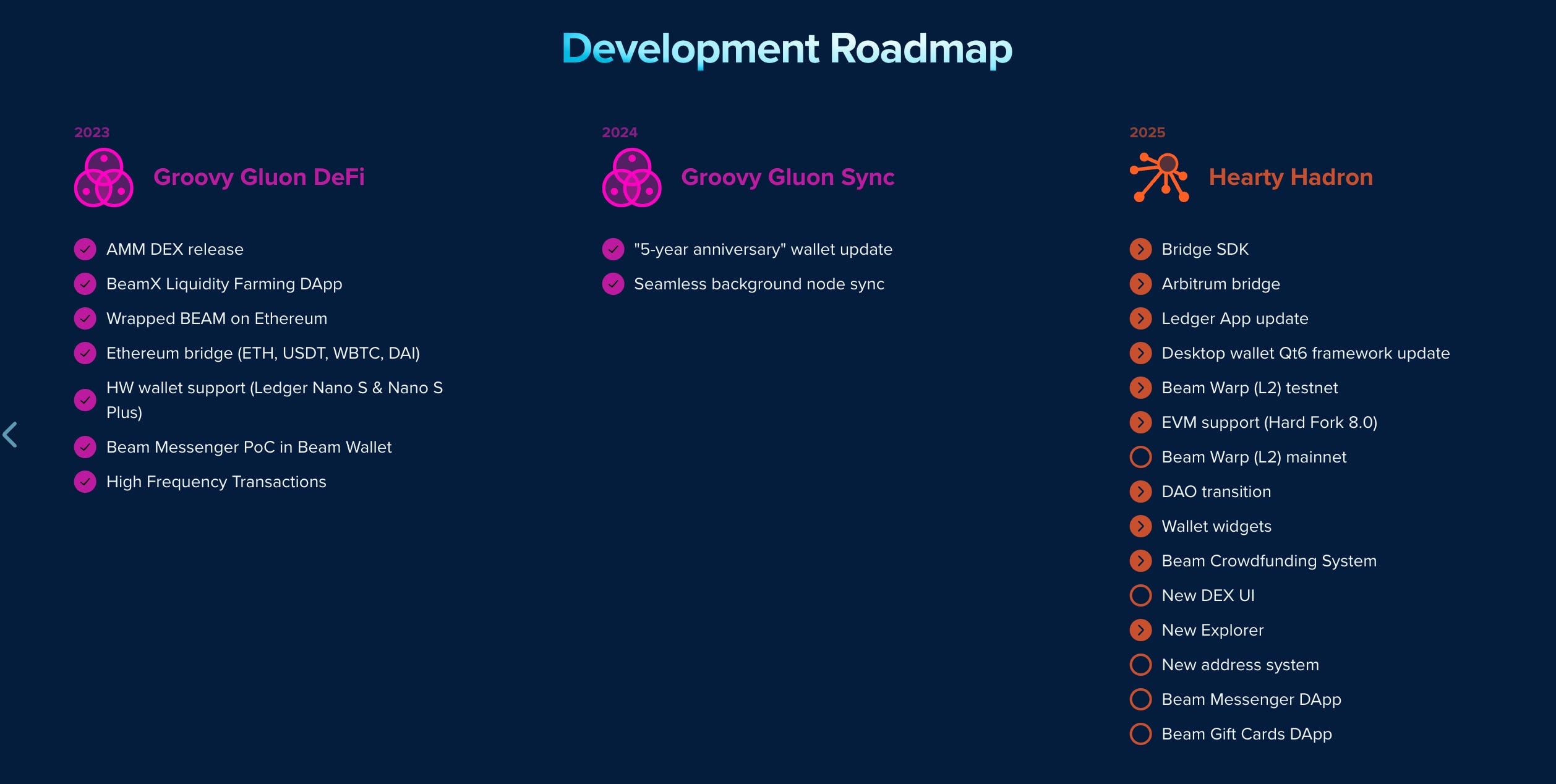Click the 2025 year label
Image resolution: width=1556 pixels, height=784 pixels.
click(x=1147, y=132)
